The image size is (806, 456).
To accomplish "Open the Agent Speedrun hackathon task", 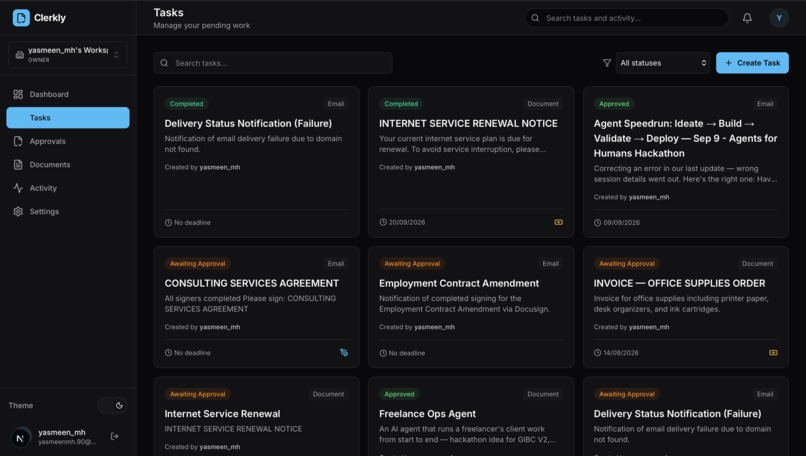I will [x=686, y=162].
